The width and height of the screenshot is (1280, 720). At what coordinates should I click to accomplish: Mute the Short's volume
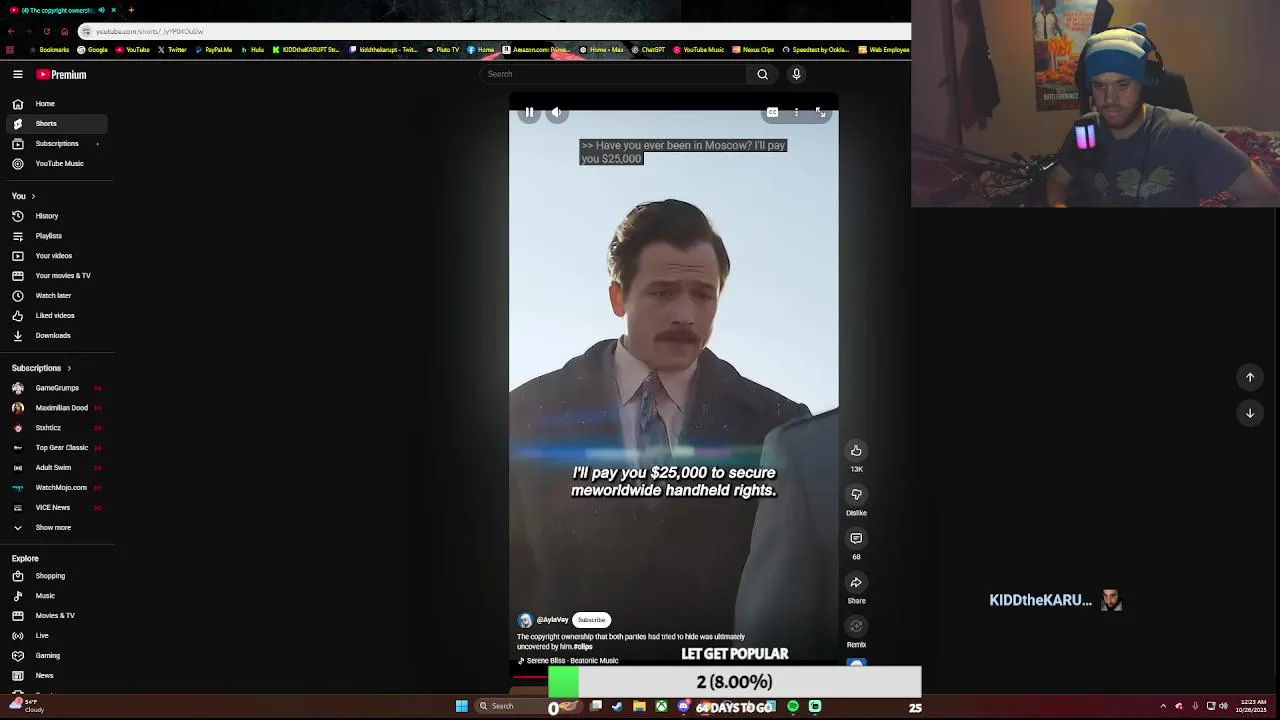point(556,113)
